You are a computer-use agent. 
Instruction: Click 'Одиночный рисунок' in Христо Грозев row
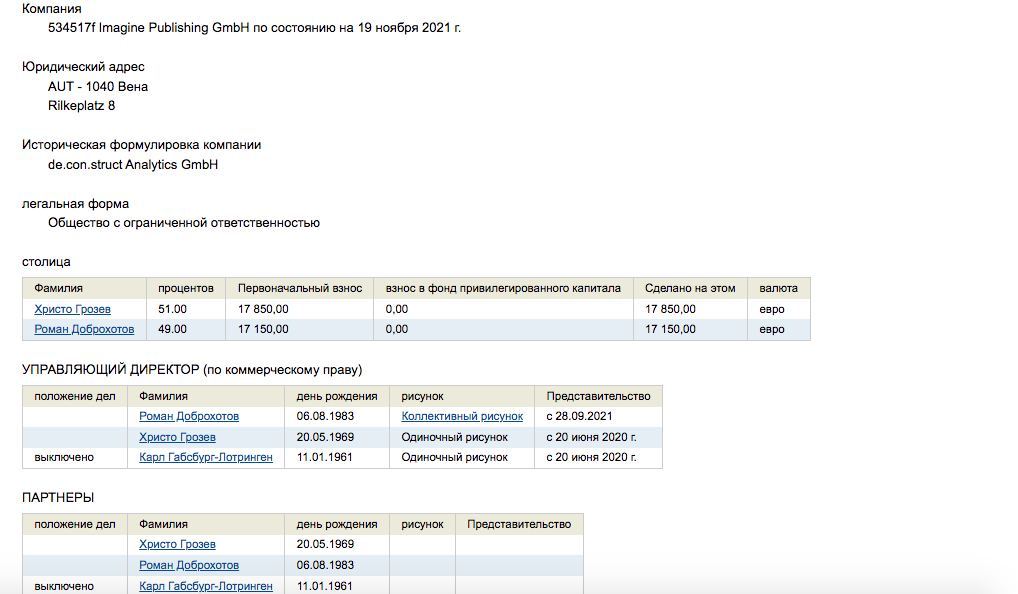(454, 437)
